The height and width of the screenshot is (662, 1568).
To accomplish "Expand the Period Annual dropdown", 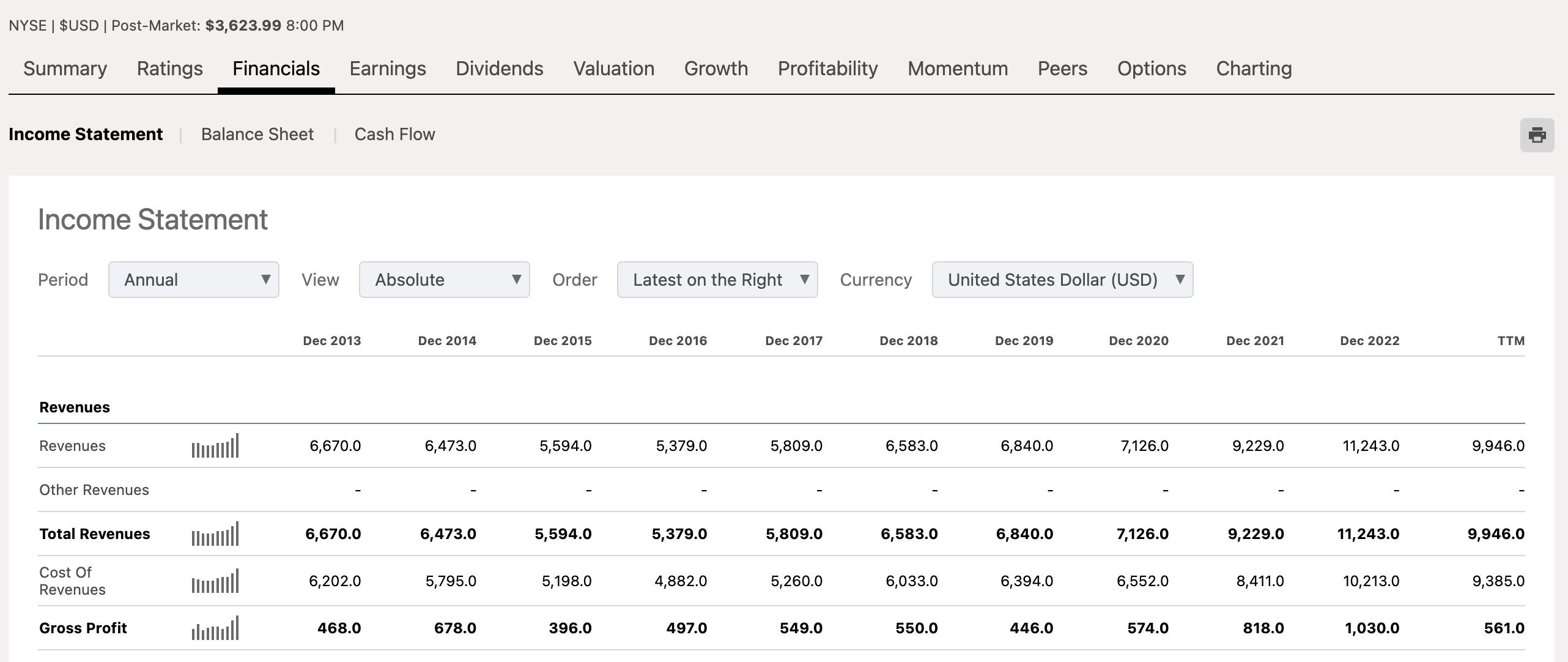I will (x=193, y=280).
